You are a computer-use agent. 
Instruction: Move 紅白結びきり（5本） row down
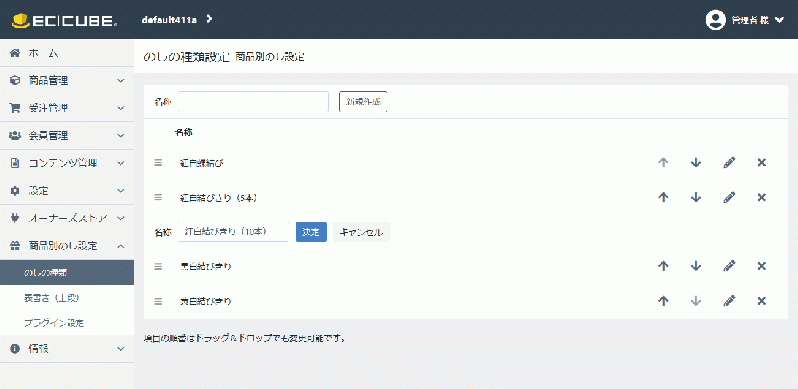[x=696, y=197]
